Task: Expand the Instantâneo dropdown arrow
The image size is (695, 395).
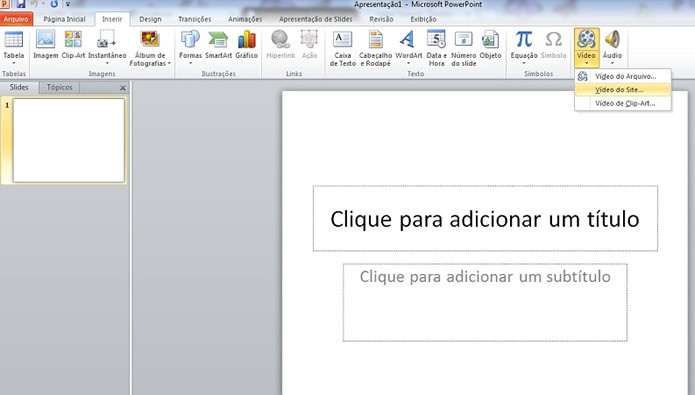Action: click(x=107, y=63)
